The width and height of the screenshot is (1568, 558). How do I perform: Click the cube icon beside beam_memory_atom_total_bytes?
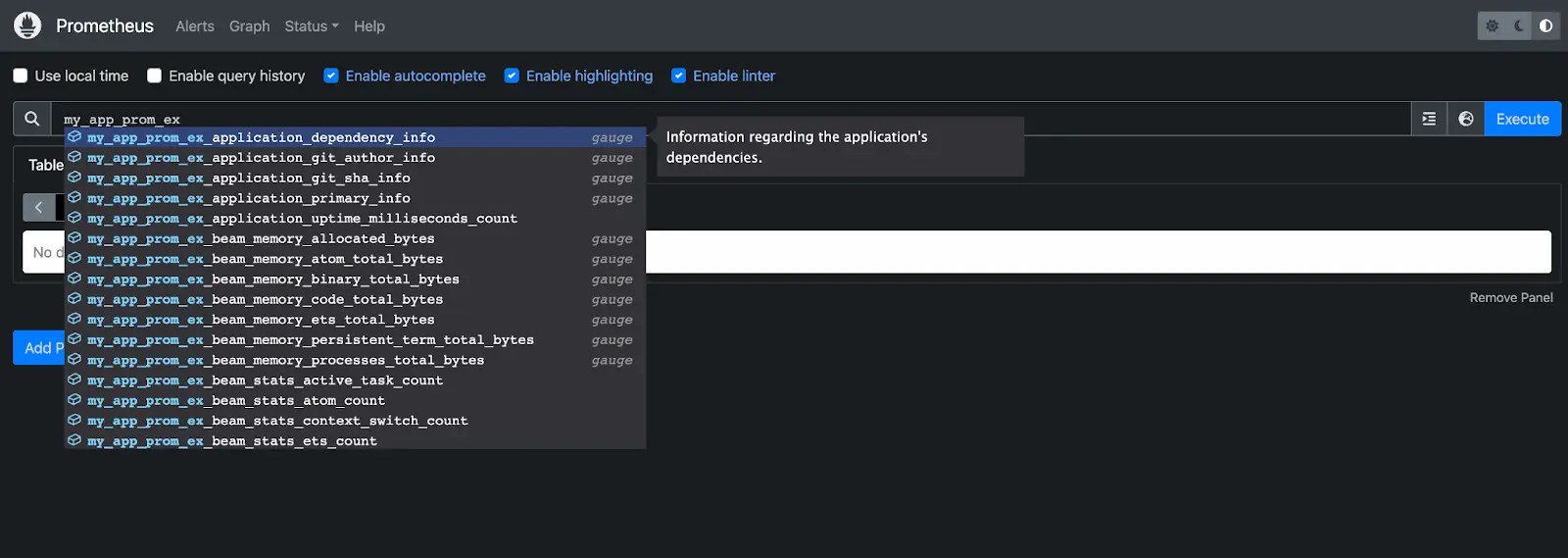[74, 259]
